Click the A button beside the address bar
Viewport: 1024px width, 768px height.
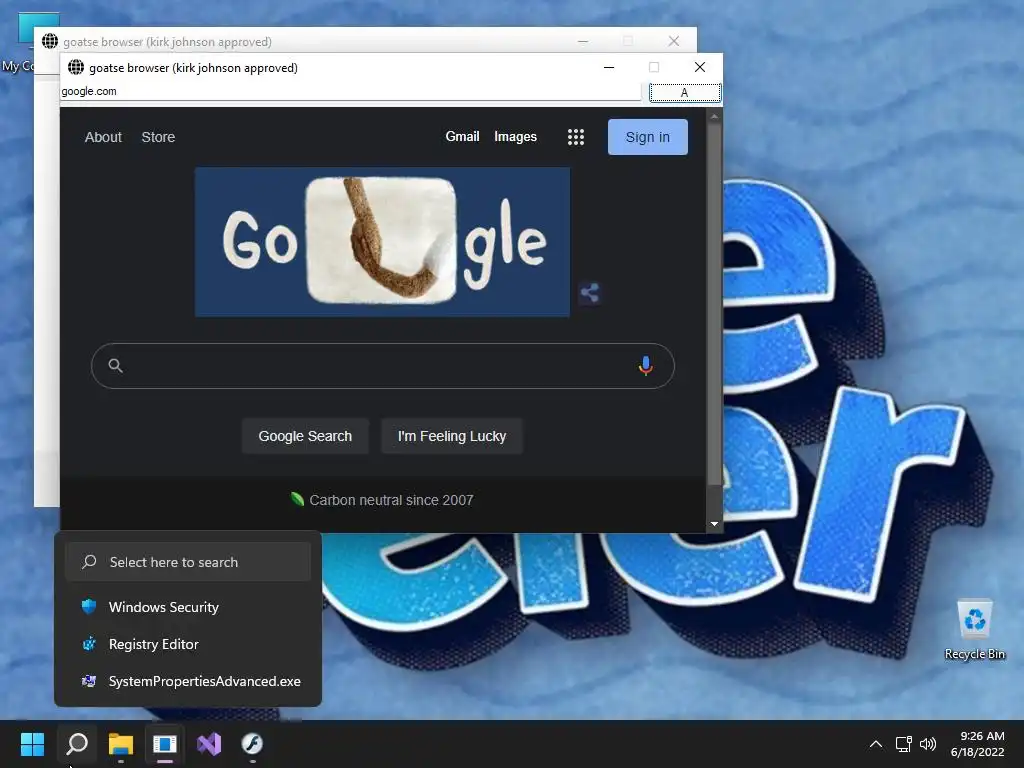click(684, 92)
